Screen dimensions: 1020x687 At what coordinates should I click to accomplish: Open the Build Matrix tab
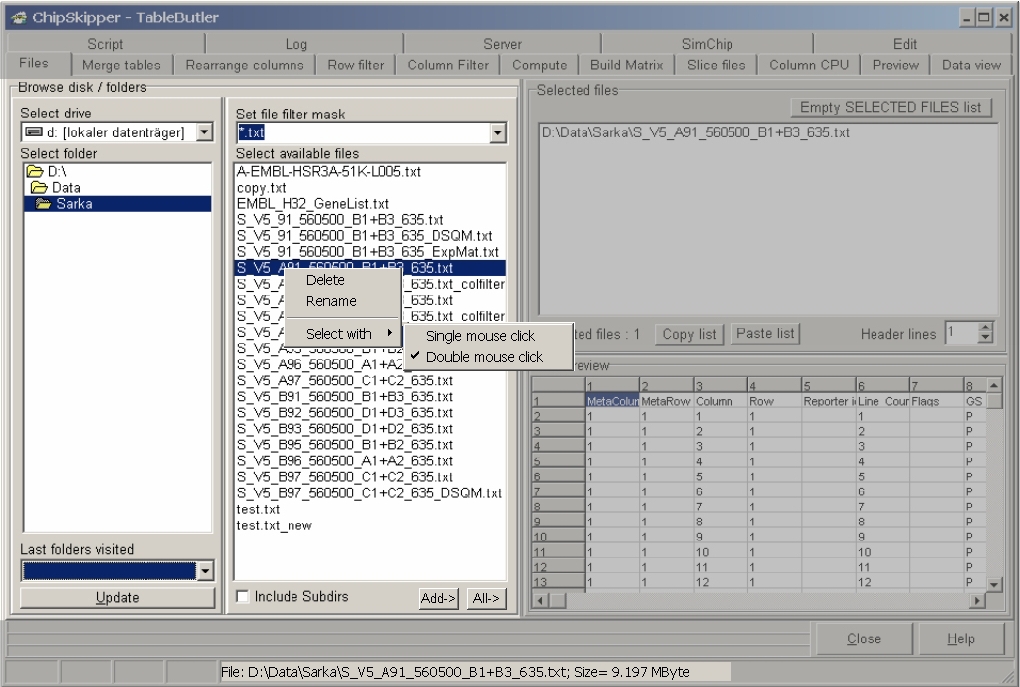[626, 65]
